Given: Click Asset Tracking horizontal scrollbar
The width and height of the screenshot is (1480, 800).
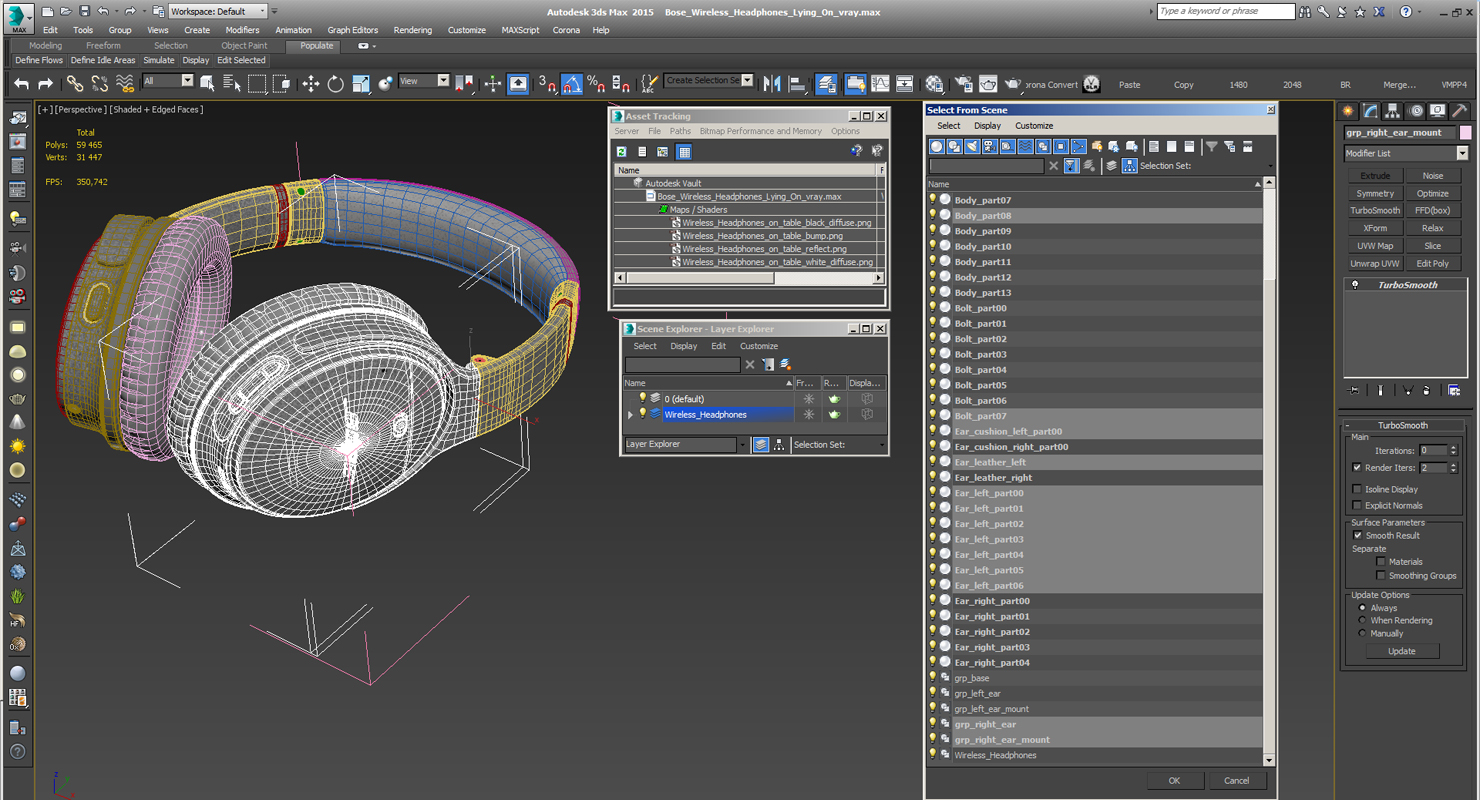Looking at the screenshot, I should tap(749, 278).
